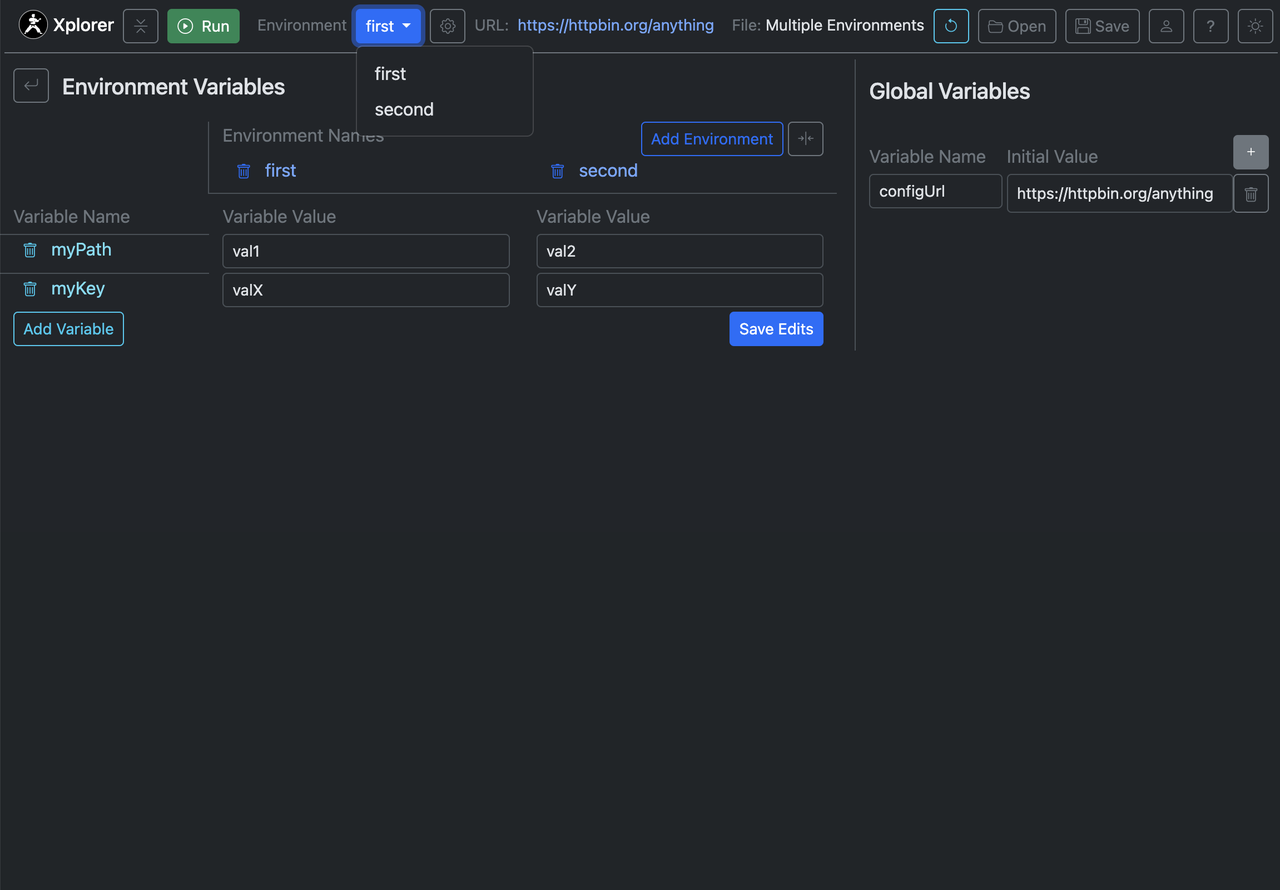1280x890 pixels.
Task: Click the valY value field
Action: tap(680, 290)
